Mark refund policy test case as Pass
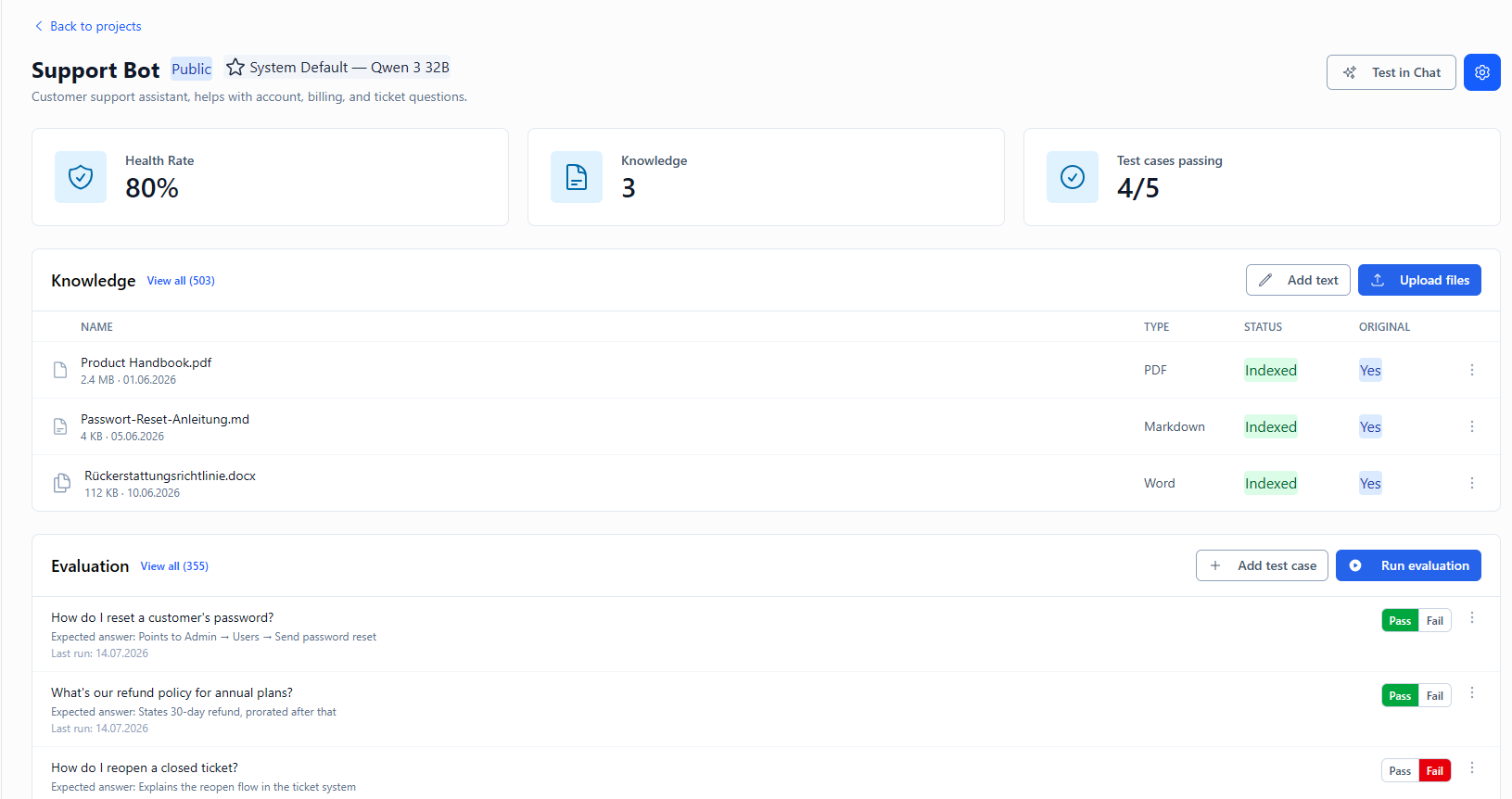Image resolution: width=1512 pixels, height=799 pixels. pos(1400,696)
